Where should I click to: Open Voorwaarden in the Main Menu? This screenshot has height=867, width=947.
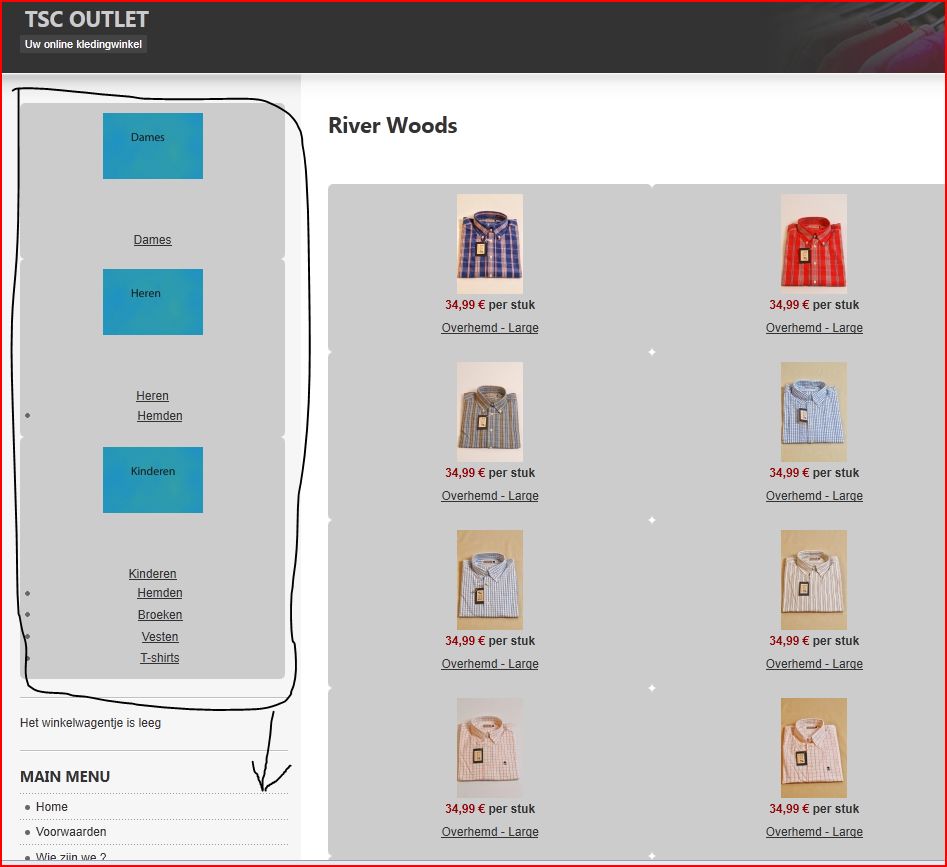(x=71, y=831)
